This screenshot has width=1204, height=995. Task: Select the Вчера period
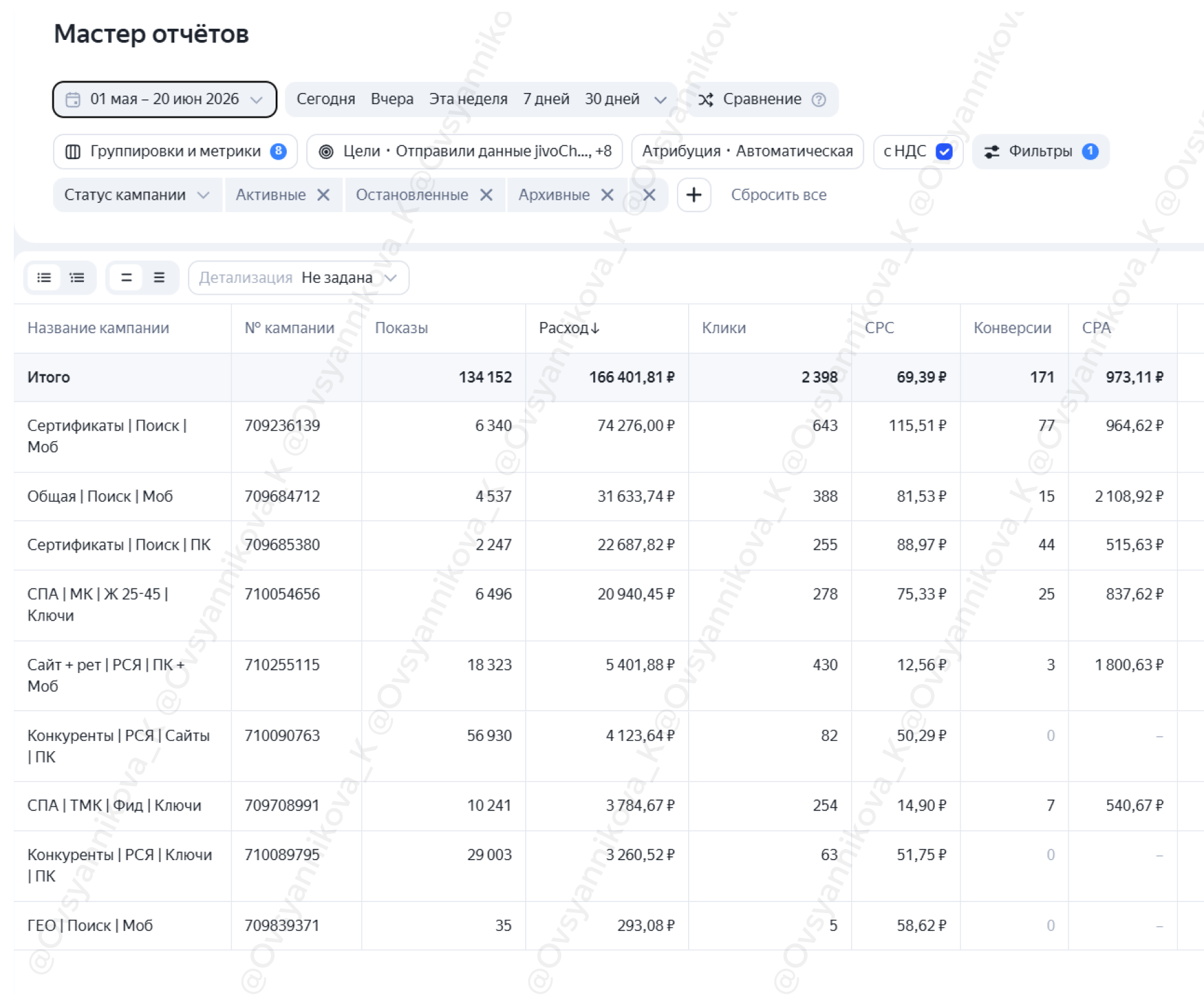coord(392,99)
